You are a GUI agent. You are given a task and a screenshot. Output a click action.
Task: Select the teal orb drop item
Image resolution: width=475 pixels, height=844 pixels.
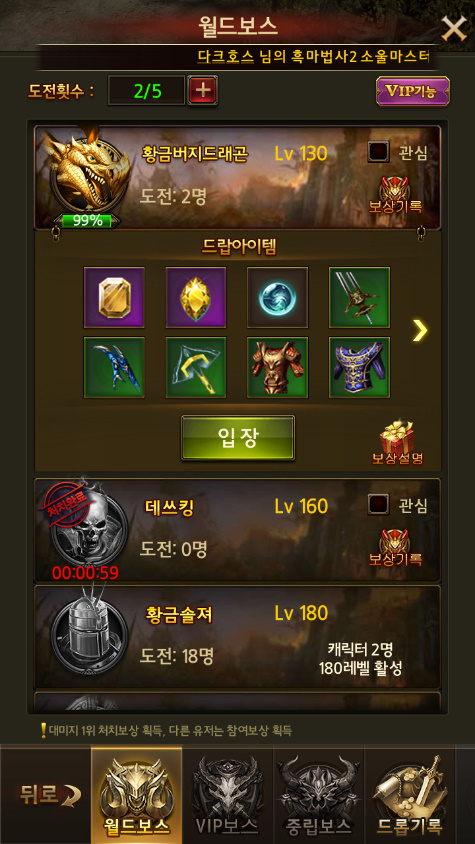pyautogui.click(x=277, y=297)
